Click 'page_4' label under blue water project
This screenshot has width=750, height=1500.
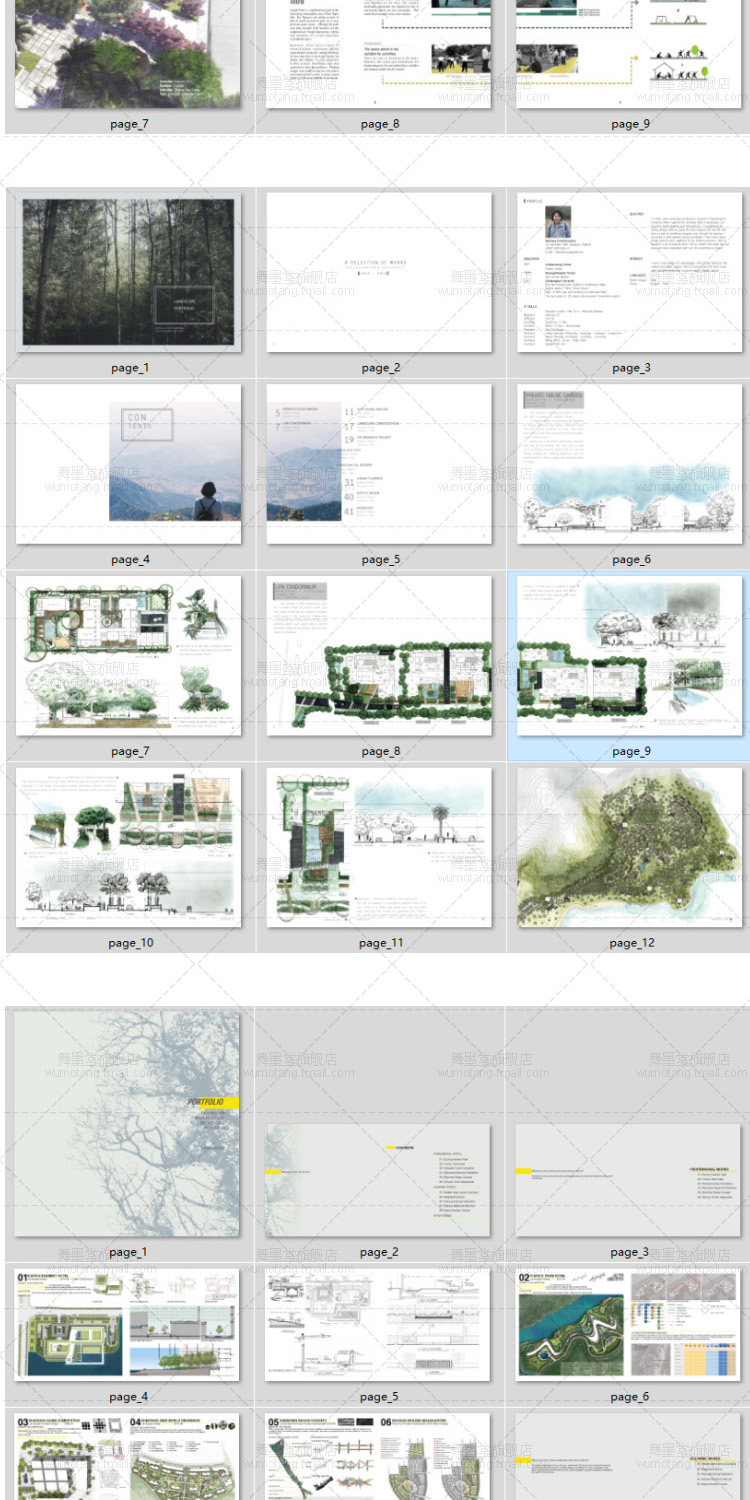click(x=128, y=1397)
